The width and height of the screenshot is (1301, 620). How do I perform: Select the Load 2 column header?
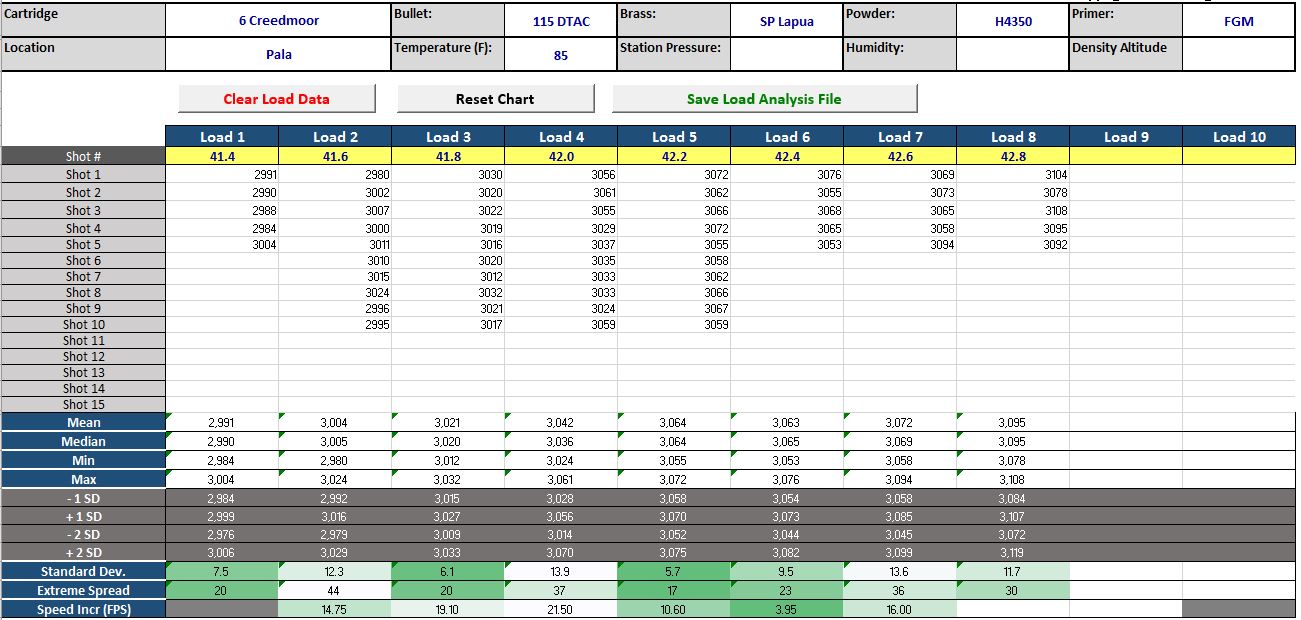tap(335, 137)
